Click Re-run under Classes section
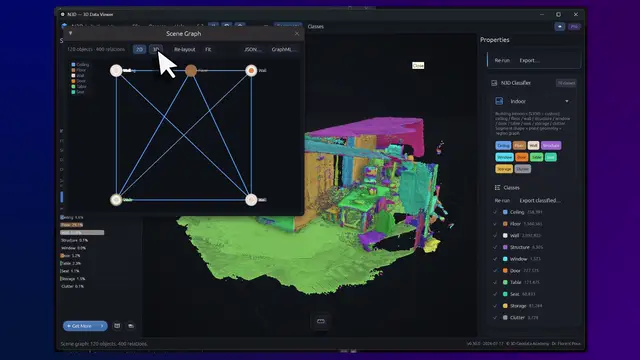 pos(502,200)
